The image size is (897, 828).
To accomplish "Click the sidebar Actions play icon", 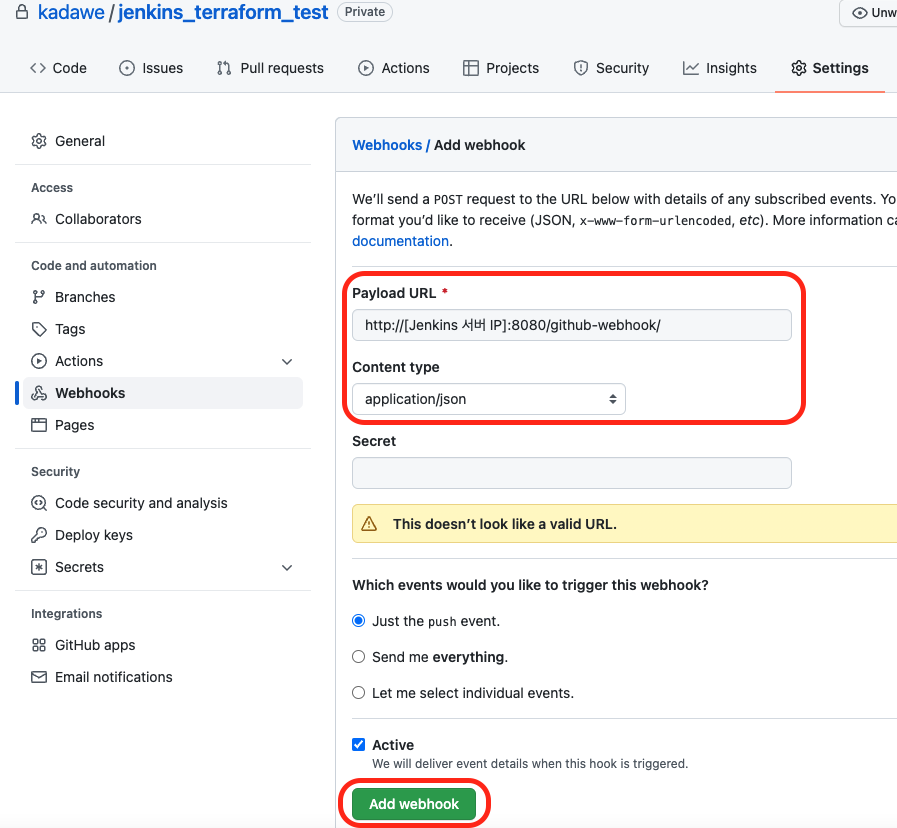I will point(39,361).
